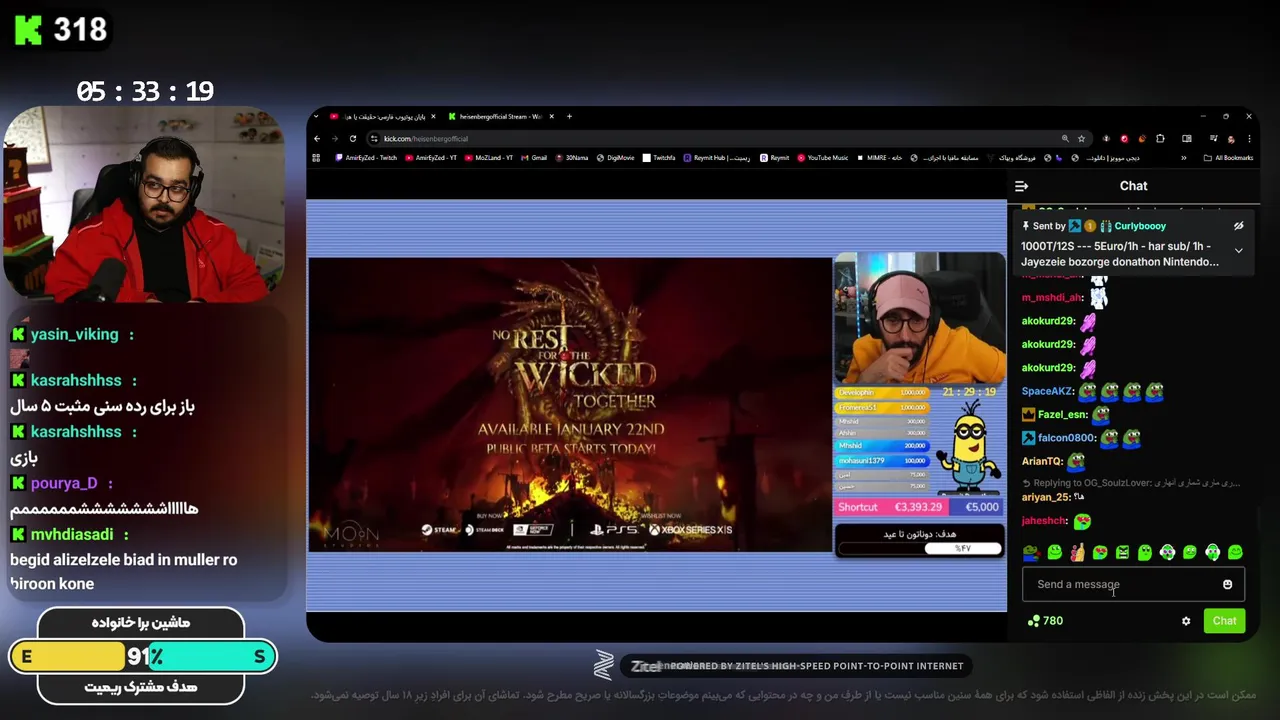The height and width of the screenshot is (720, 1280).
Task: Open the apps grid in bookmarks bar
Action: [x=317, y=158]
